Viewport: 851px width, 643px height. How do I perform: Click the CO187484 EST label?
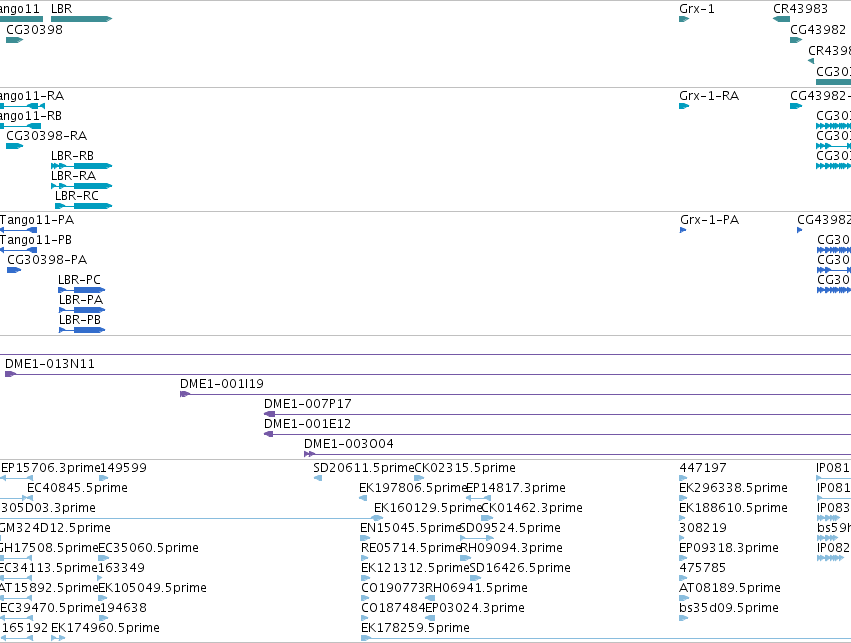[x=393, y=608]
